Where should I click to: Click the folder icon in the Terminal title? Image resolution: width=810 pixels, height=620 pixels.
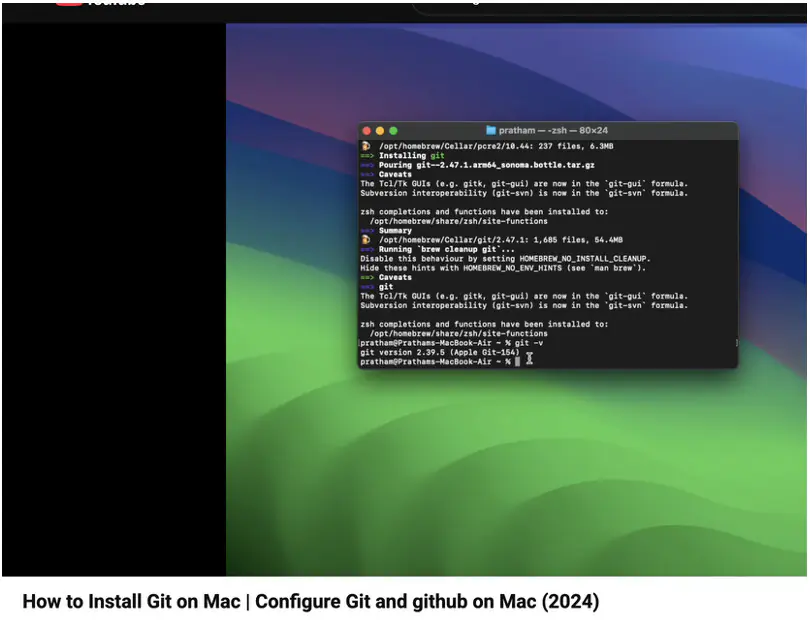491,130
